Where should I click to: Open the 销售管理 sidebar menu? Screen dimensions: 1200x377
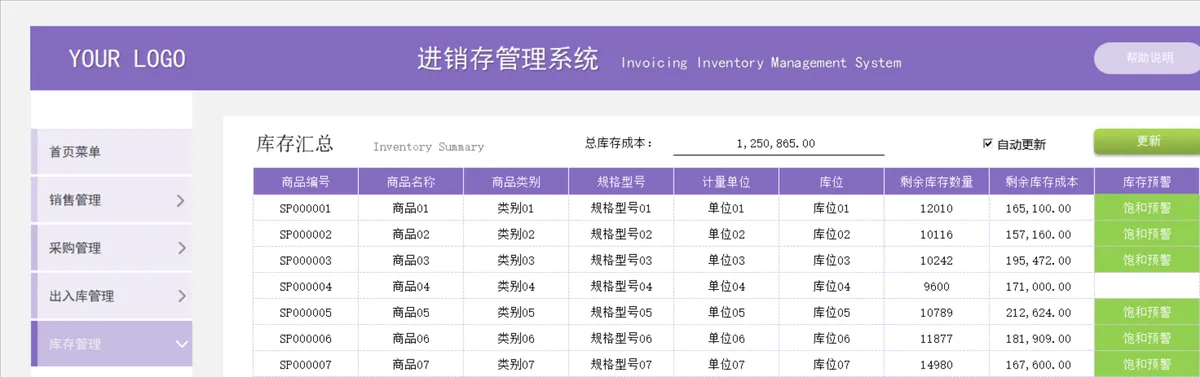click(x=112, y=200)
